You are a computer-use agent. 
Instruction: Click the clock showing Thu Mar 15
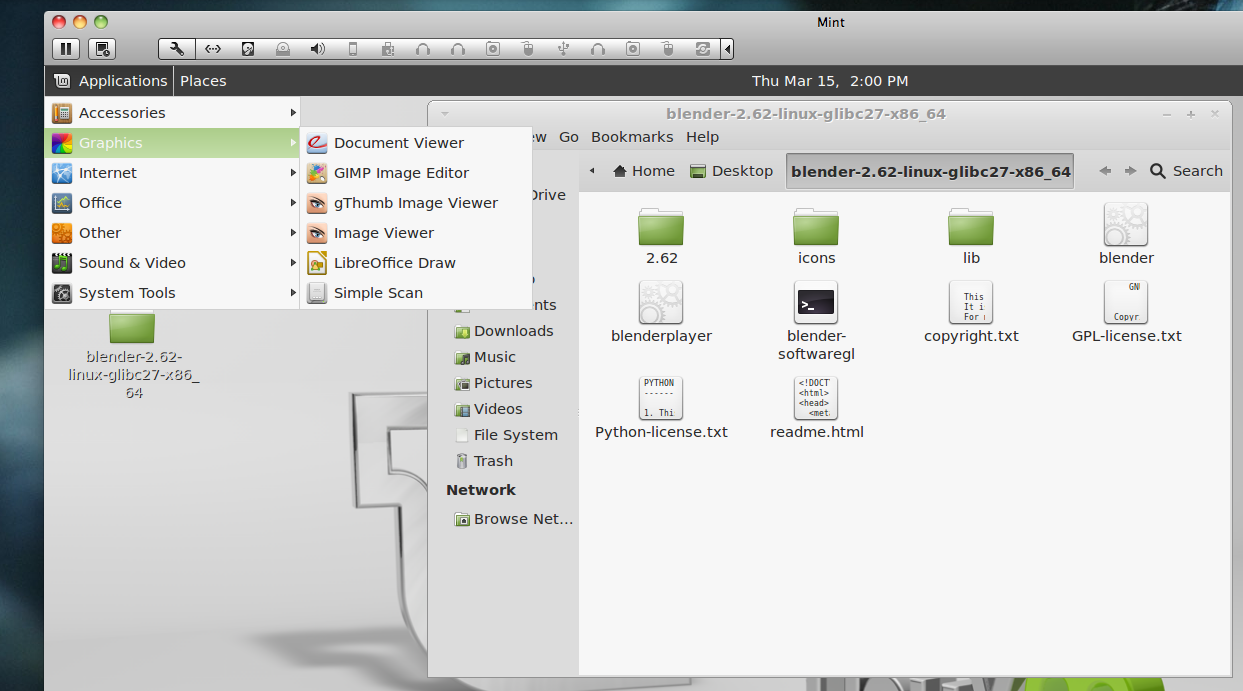tap(830, 81)
